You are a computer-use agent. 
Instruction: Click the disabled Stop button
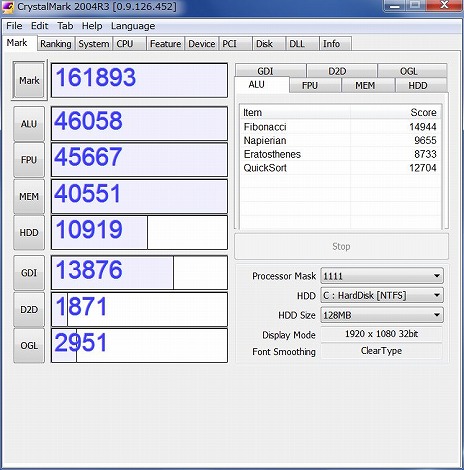[341, 246]
